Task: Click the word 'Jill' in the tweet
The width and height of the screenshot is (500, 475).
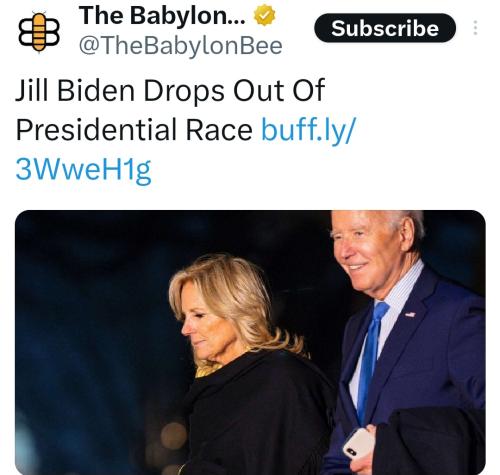Action: [x=31, y=90]
